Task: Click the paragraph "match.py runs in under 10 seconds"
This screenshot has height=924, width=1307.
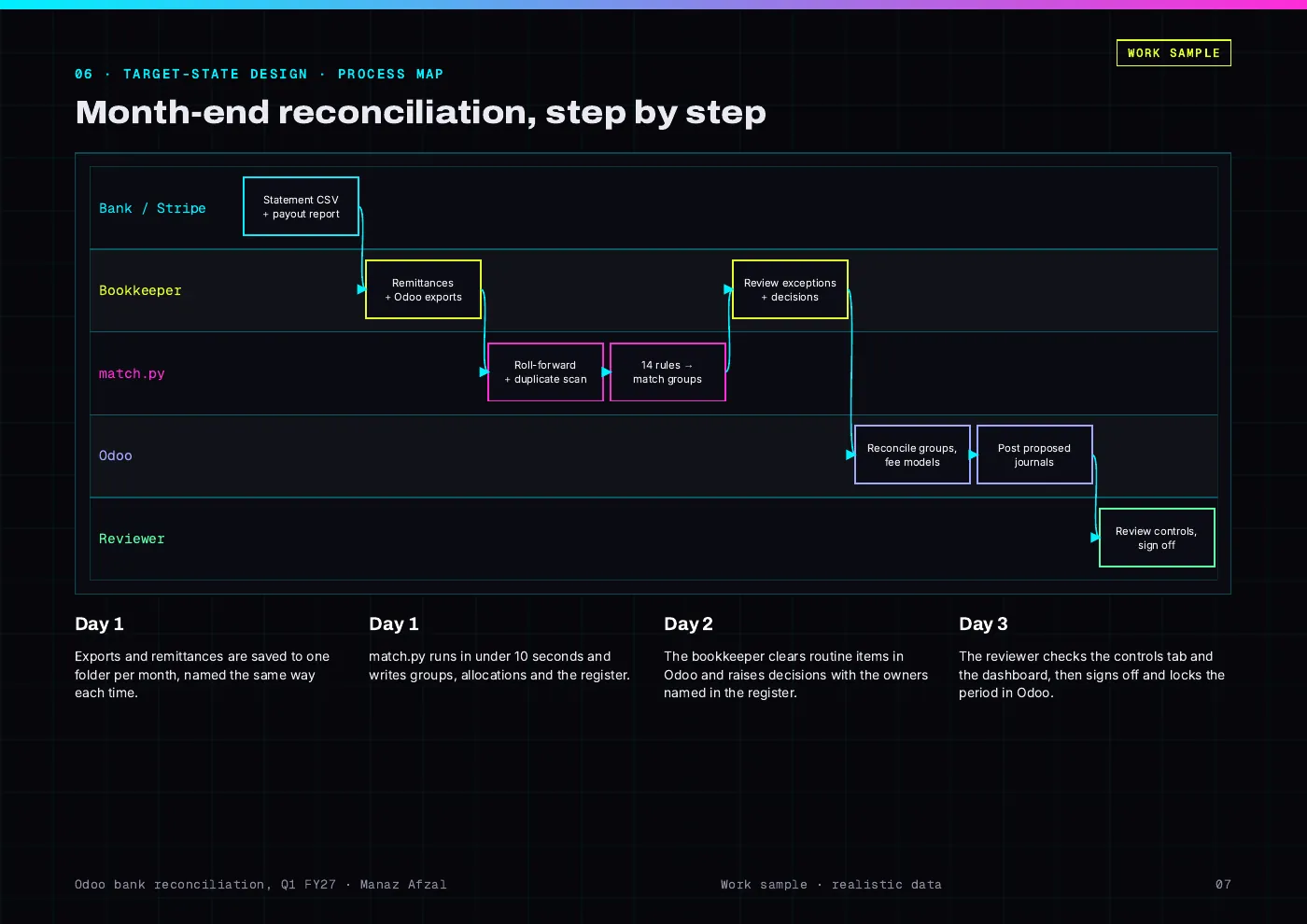Action: coord(499,665)
